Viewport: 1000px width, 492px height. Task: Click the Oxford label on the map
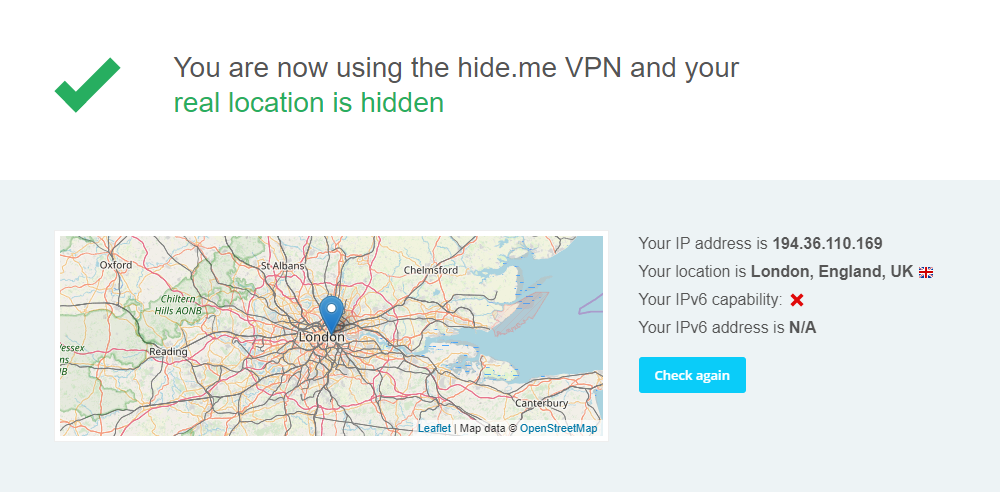(116, 265)
